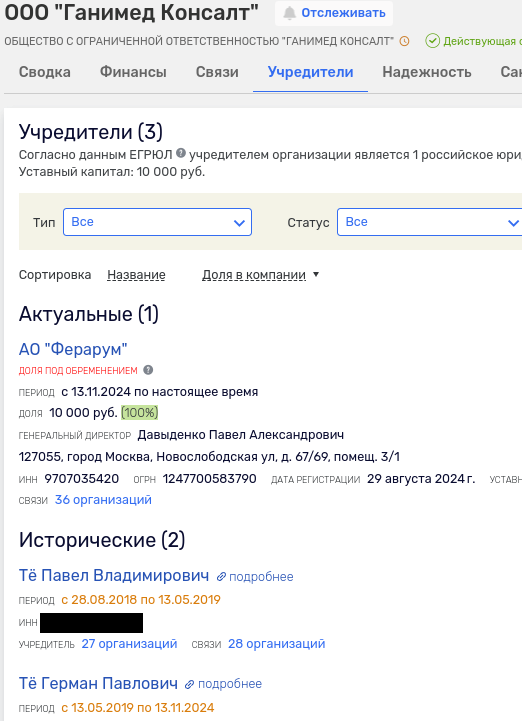The height and width of the screenshot is (721, 522).
Task: Select the Учредители tab
Action: (310, 72)
